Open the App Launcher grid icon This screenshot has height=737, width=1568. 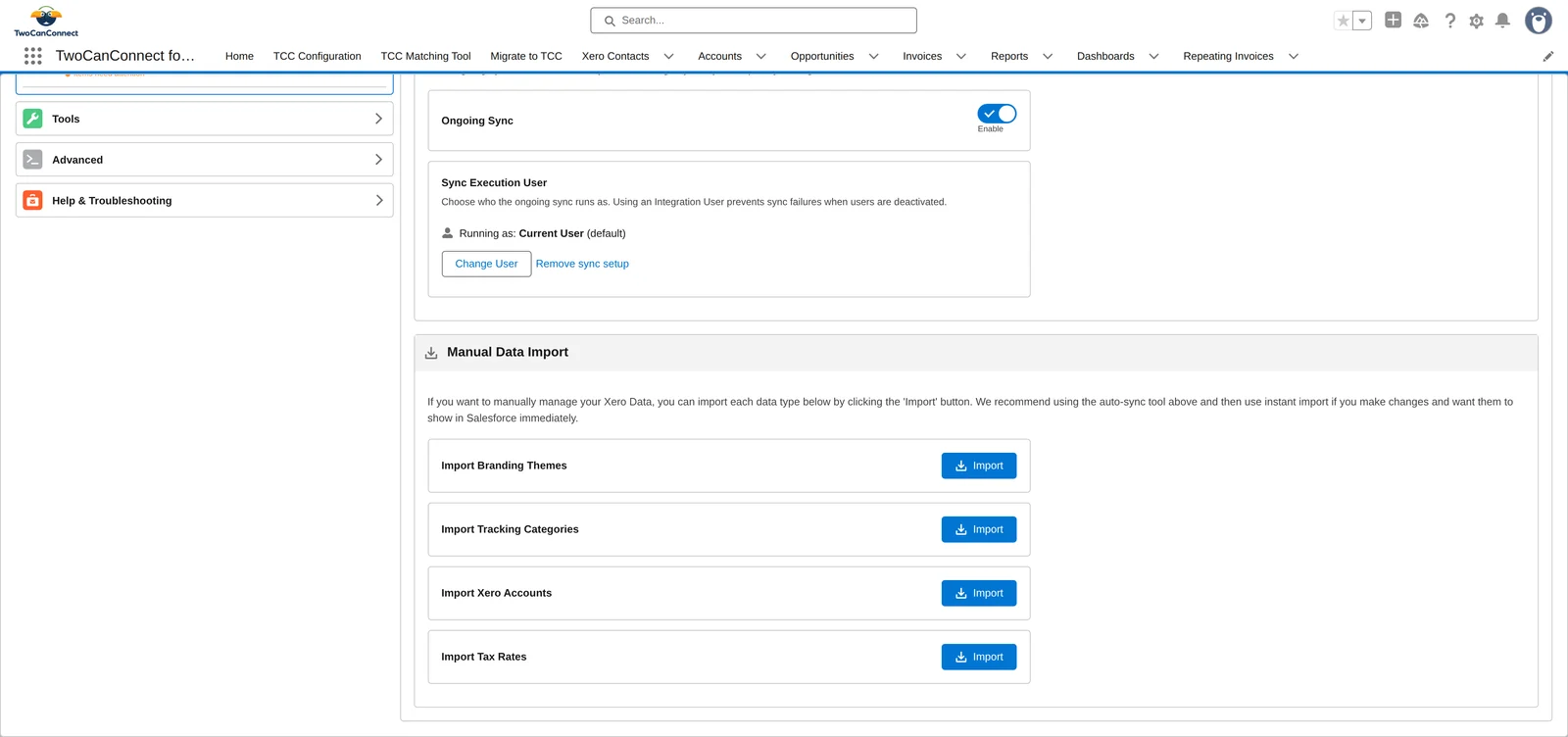coord(33,56)
